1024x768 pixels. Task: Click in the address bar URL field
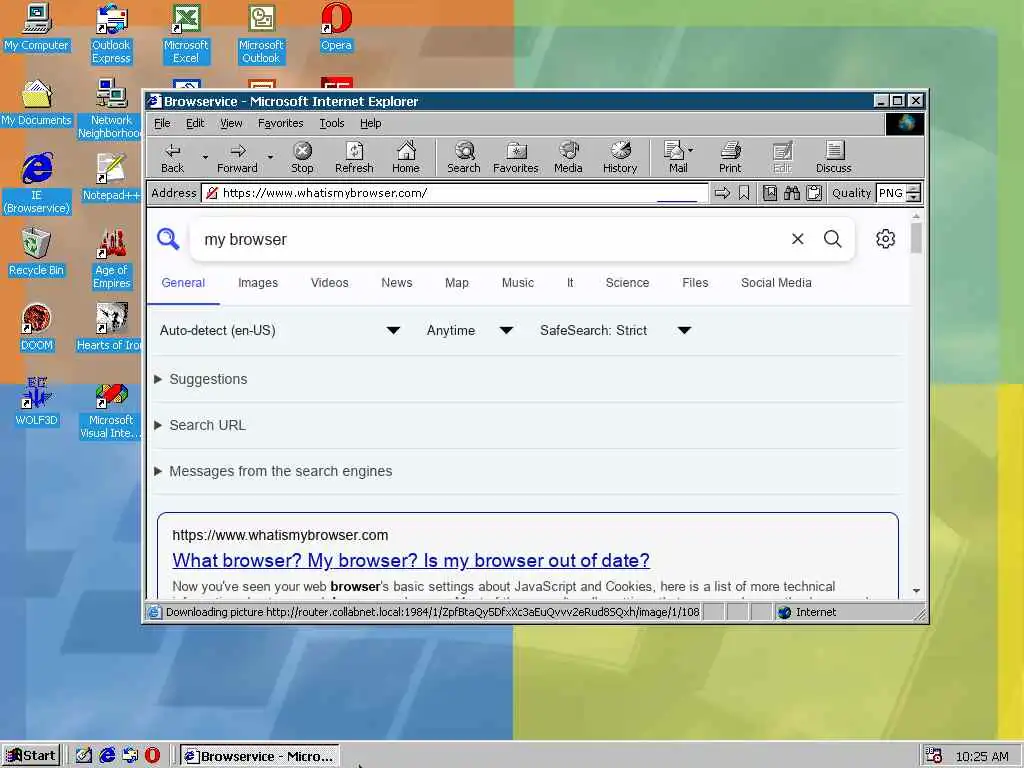click(x=454, y=193)
